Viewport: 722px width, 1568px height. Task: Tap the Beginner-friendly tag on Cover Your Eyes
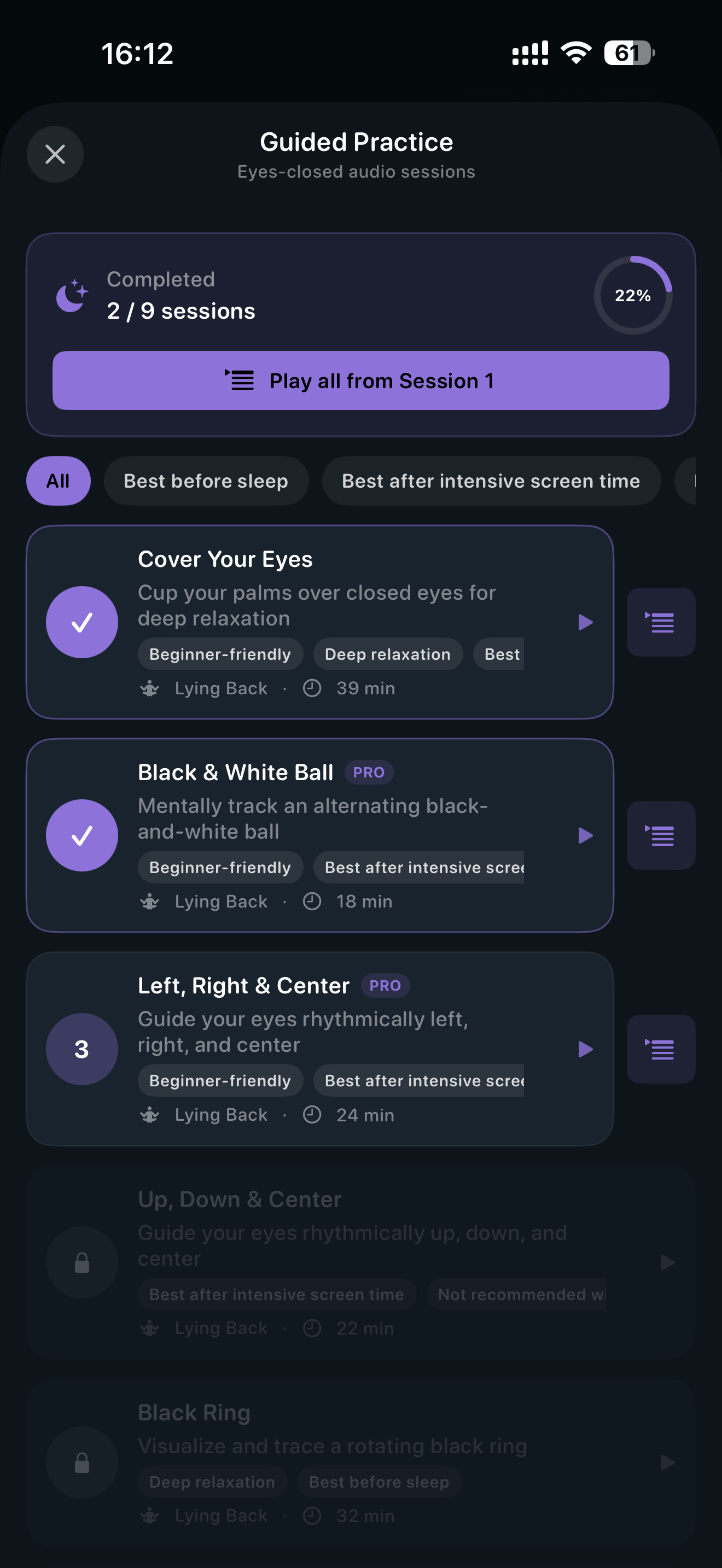click(220, 654)
